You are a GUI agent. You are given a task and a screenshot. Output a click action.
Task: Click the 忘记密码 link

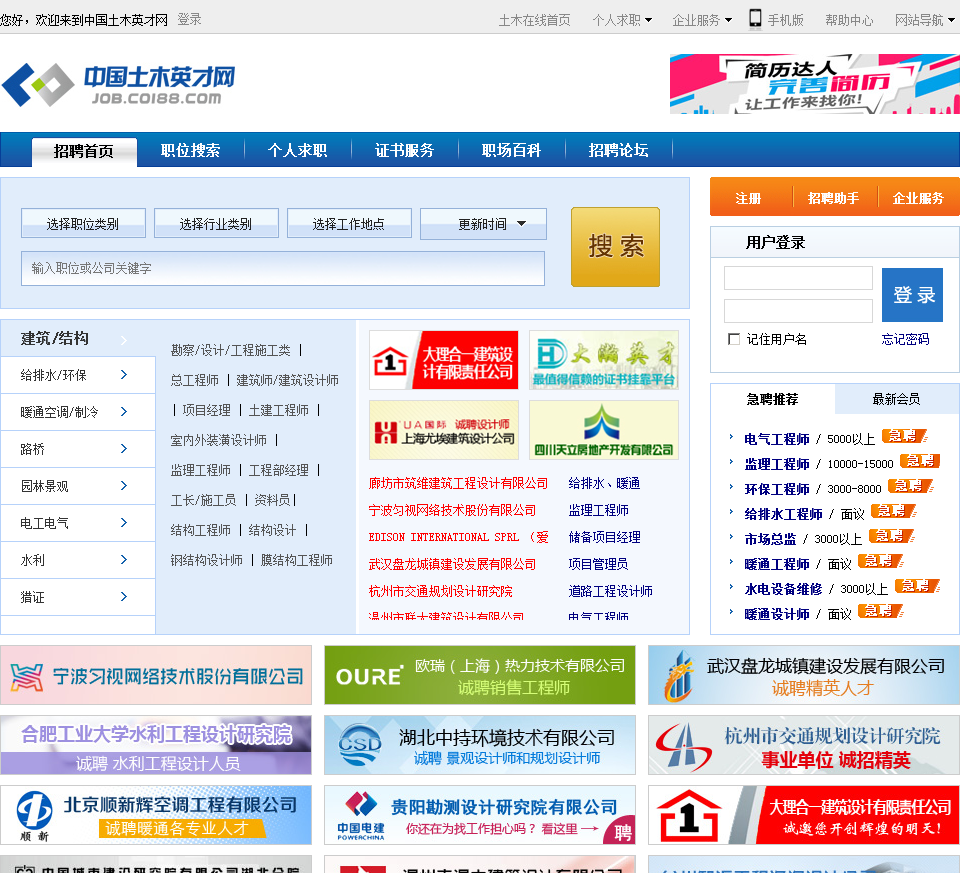tap(906, 340)
